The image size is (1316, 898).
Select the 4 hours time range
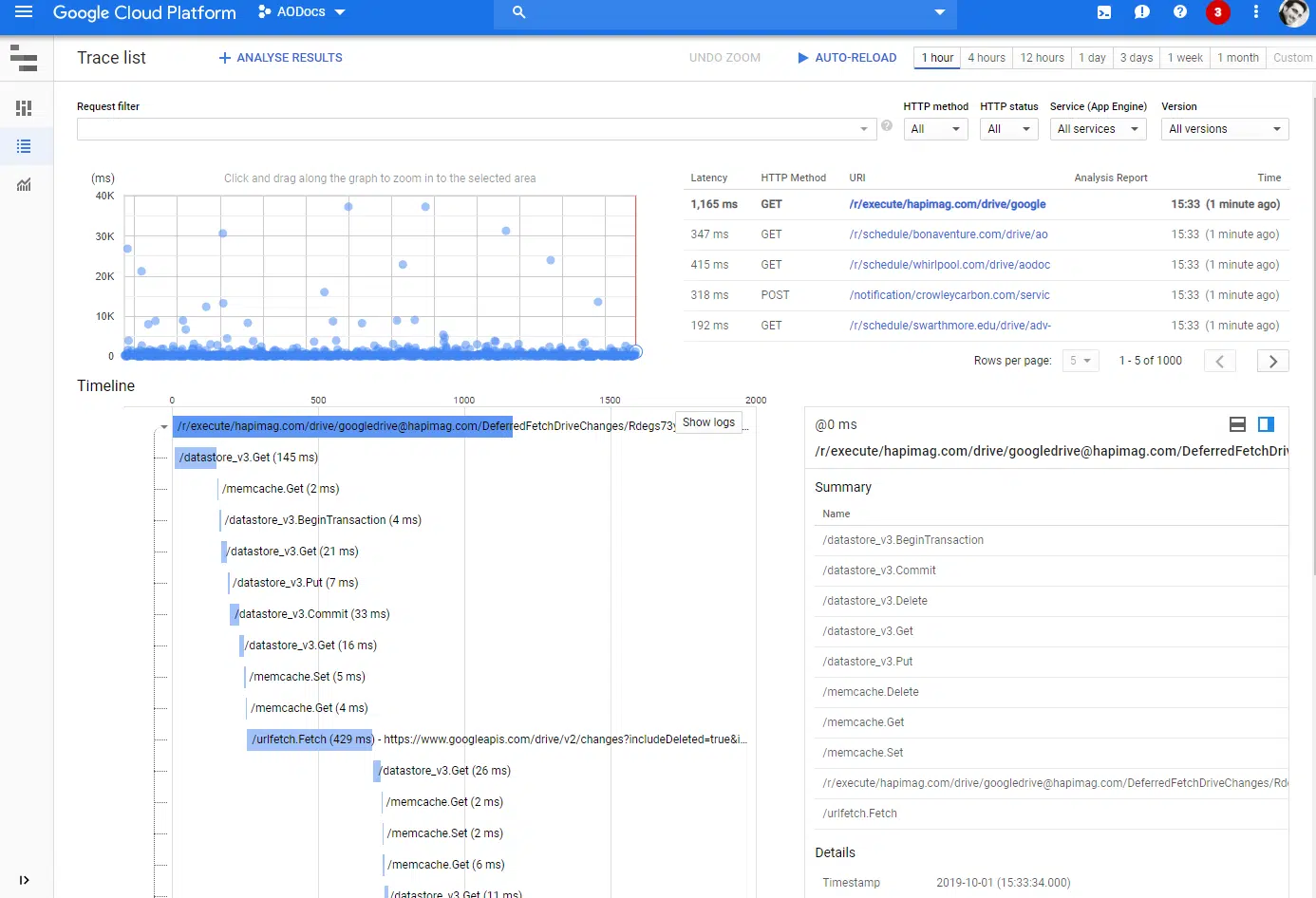987,58
